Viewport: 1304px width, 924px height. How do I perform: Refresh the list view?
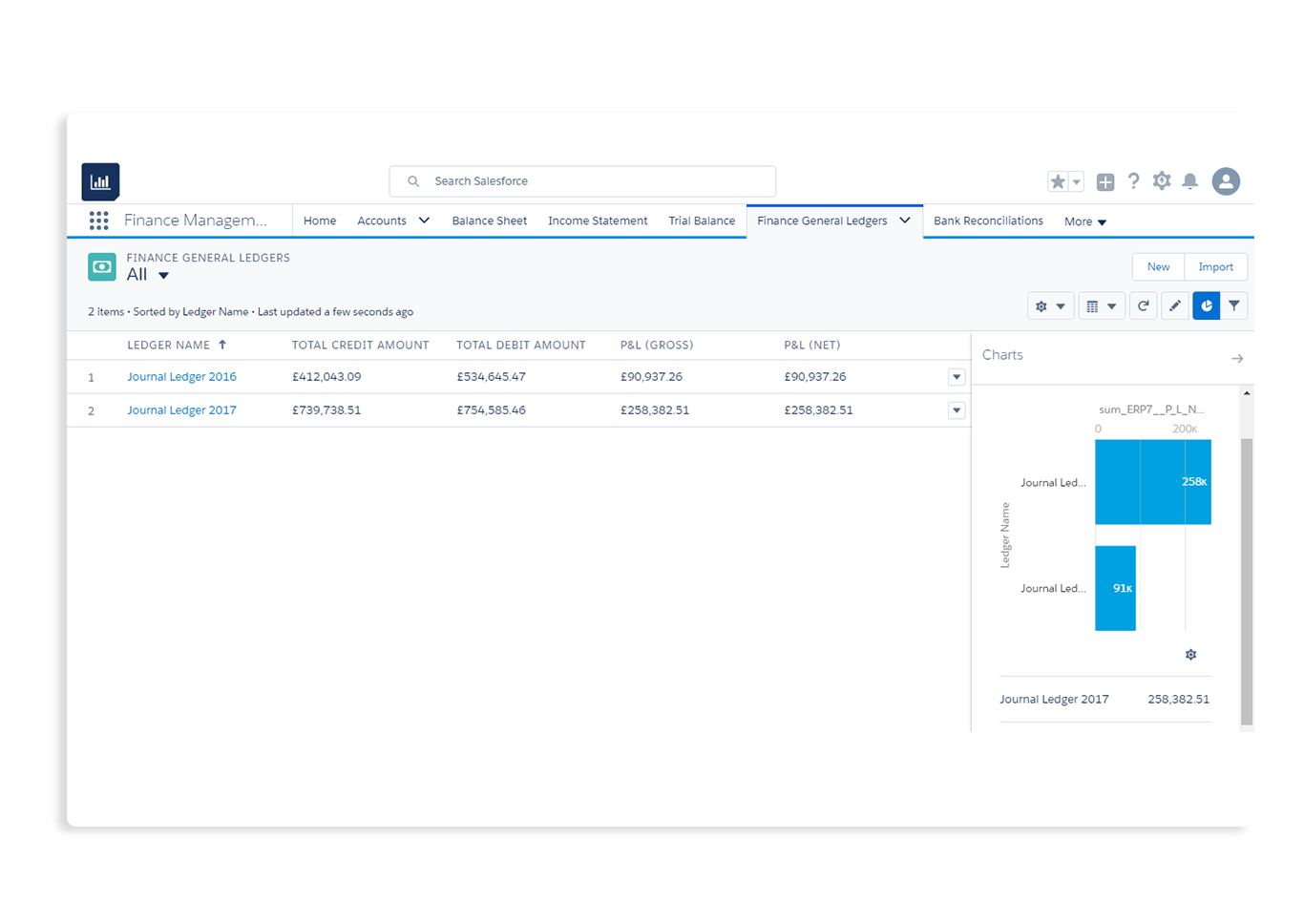[x=1143, y=306]
